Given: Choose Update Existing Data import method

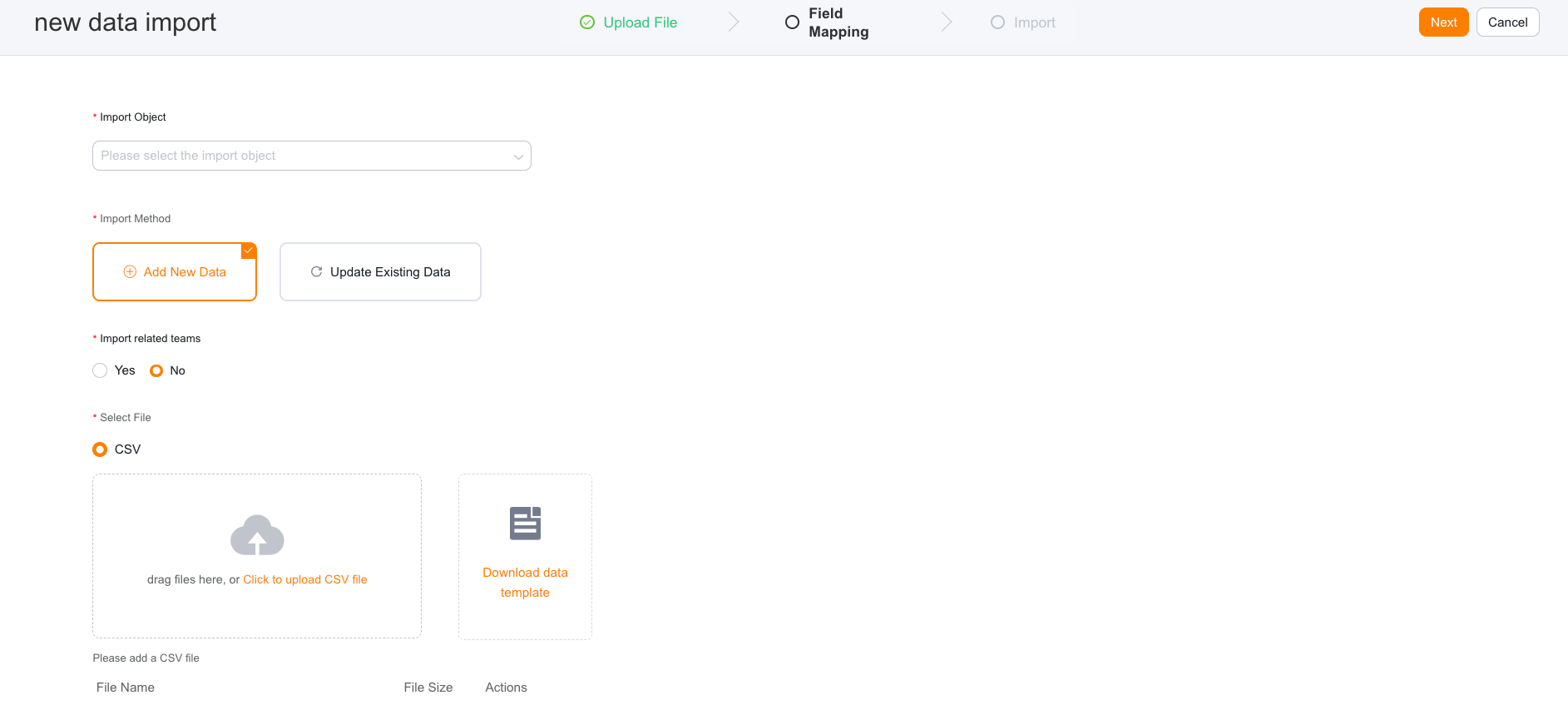Looking at the screenshot, I should point(380,272).
